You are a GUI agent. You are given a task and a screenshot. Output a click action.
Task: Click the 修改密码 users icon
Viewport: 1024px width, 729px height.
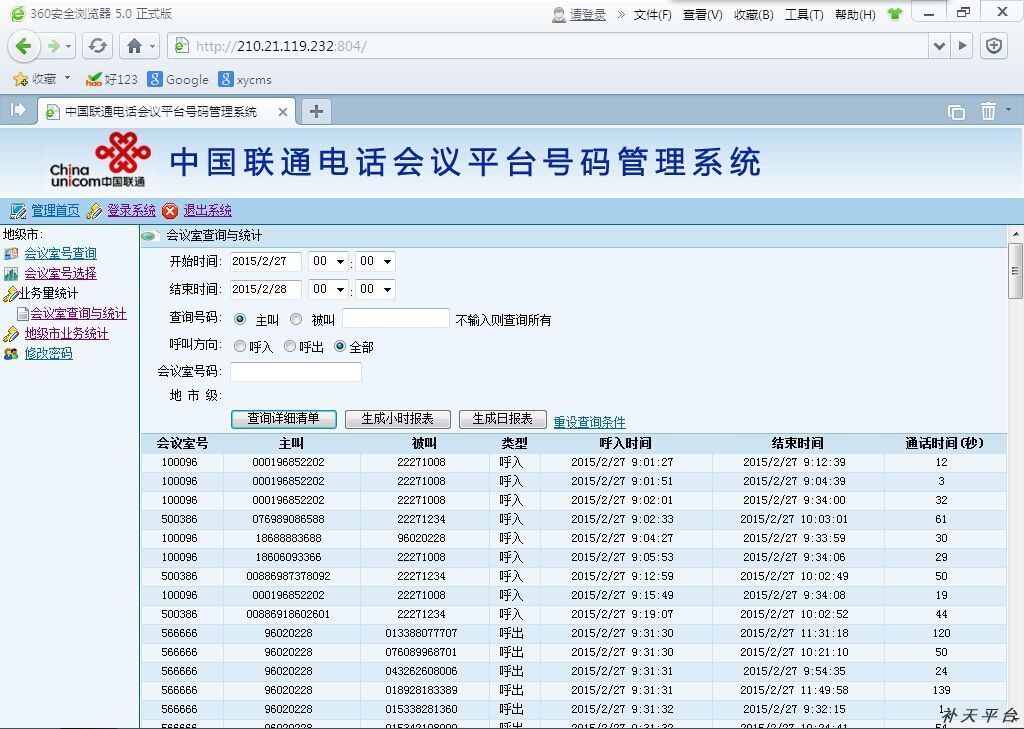coord(11,353)
